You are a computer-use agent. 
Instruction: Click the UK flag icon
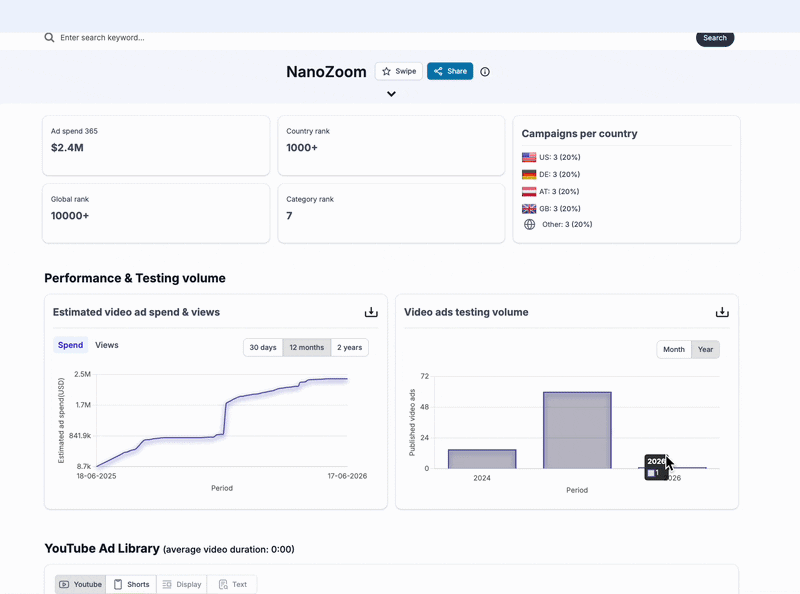tap(529, 209)
